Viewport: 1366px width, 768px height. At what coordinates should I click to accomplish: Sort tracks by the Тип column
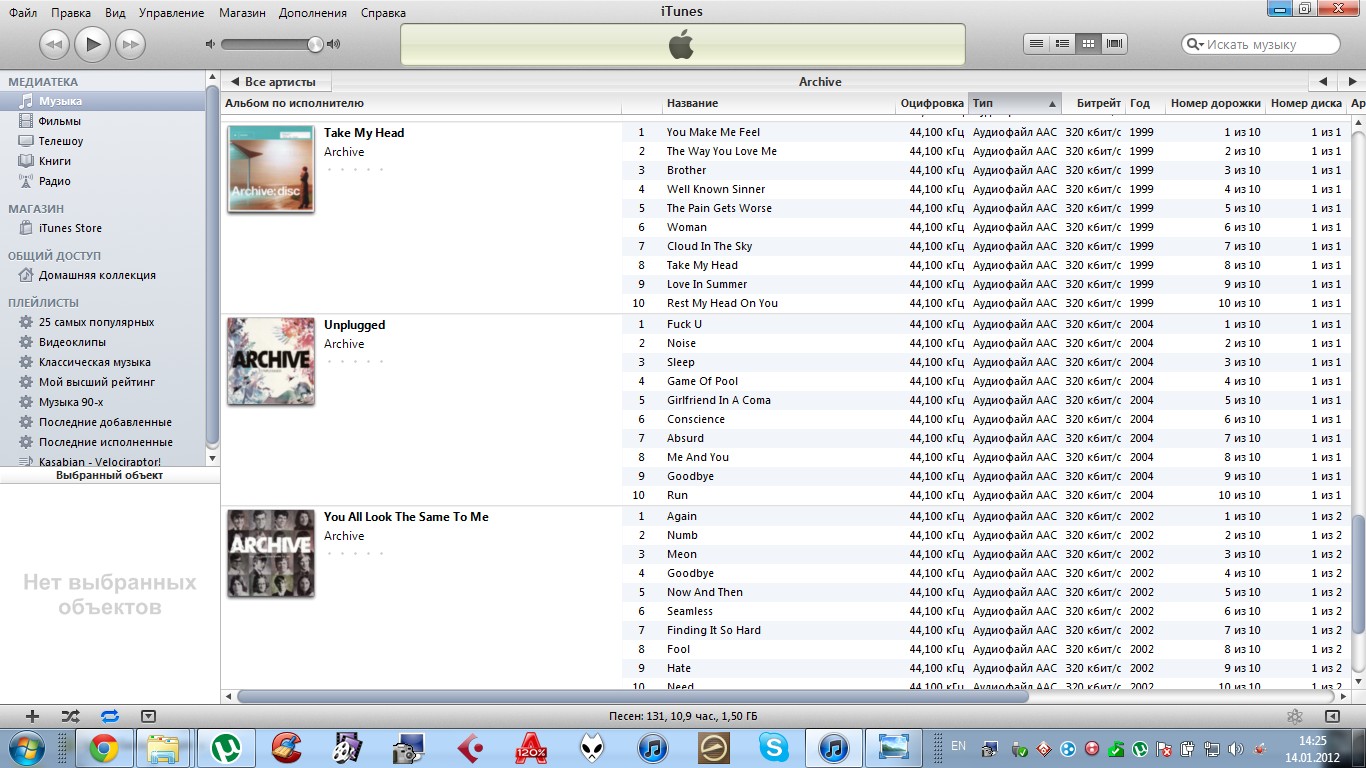1014,103
